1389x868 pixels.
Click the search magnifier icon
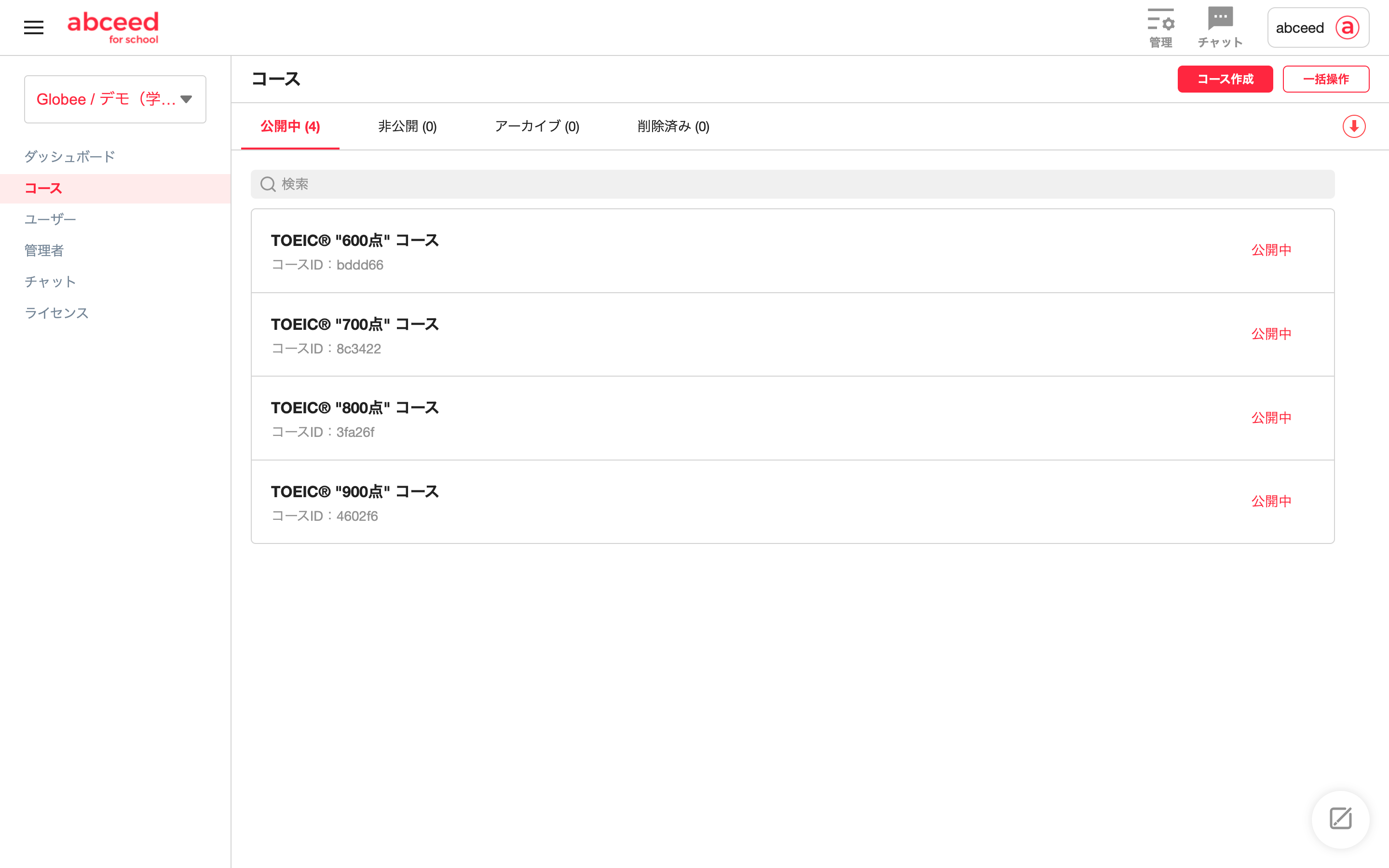268,184
